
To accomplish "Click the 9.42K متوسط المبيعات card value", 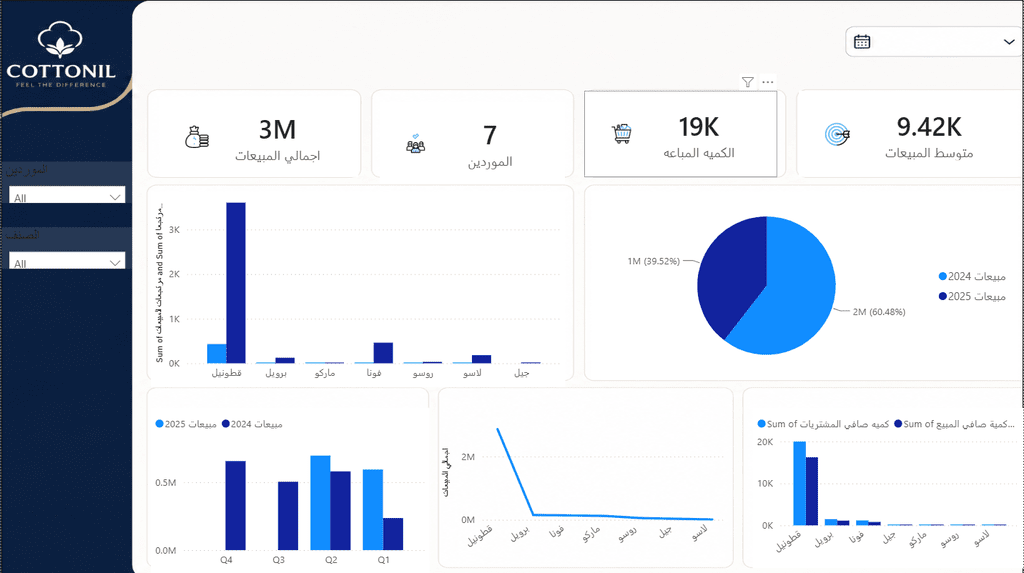I will click(929, 127).
